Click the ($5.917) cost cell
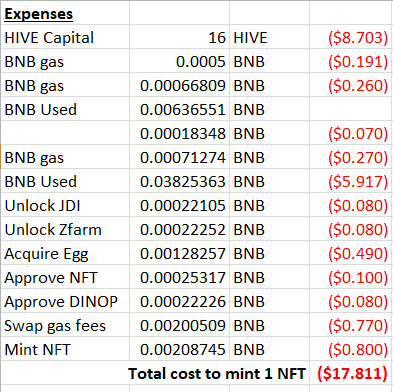The height and width of the screenshot is (392, 393). click(x=350, y=181)
